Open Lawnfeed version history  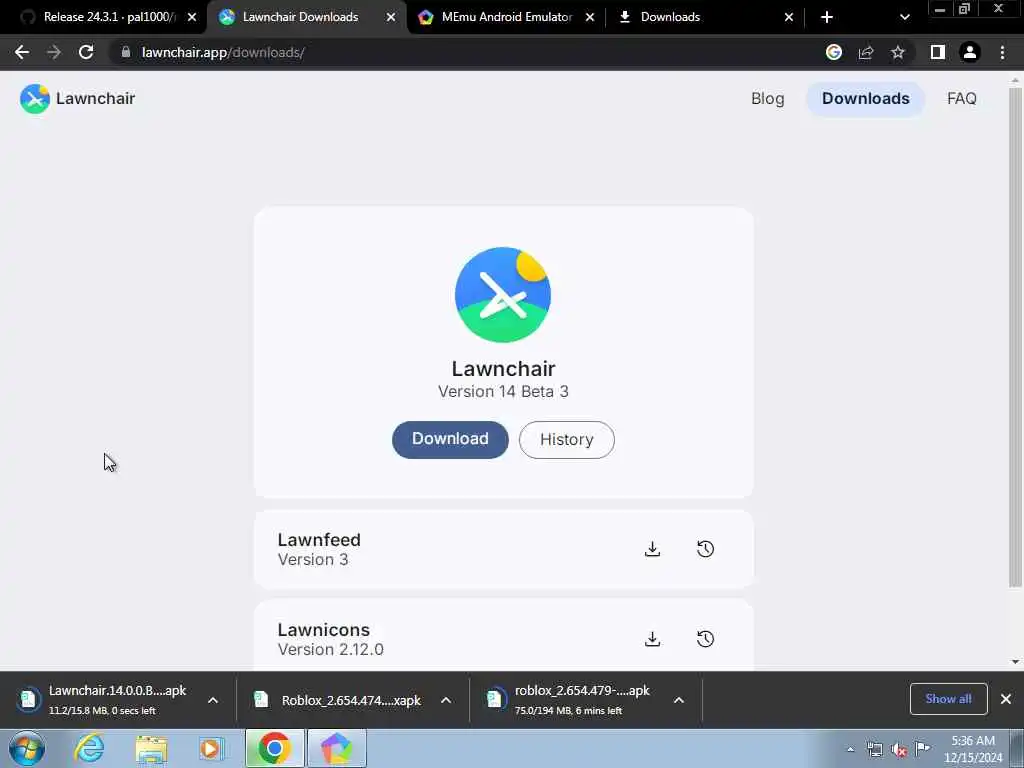[x=705, y=549]
